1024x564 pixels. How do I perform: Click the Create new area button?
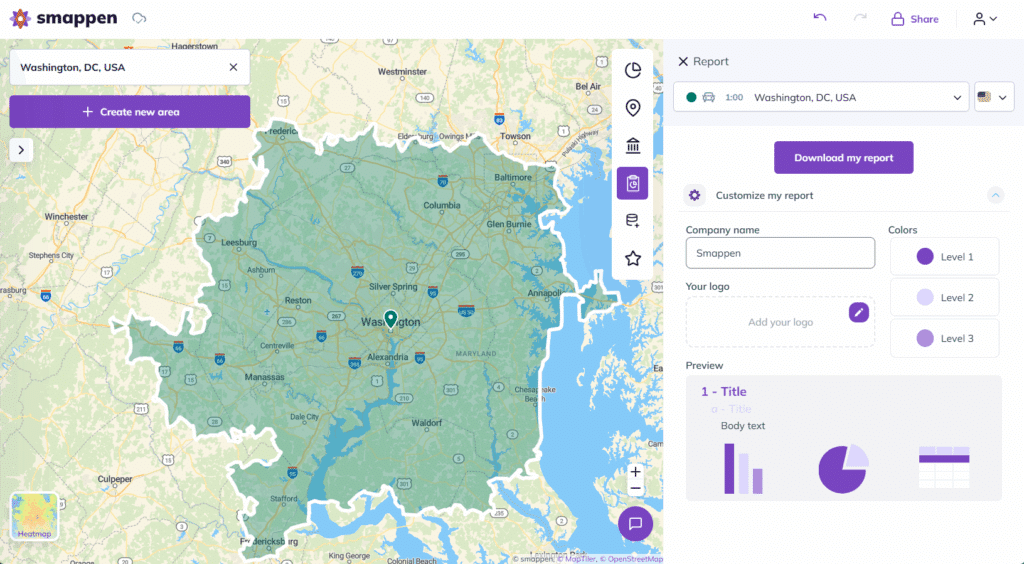[x=130, y=112]
